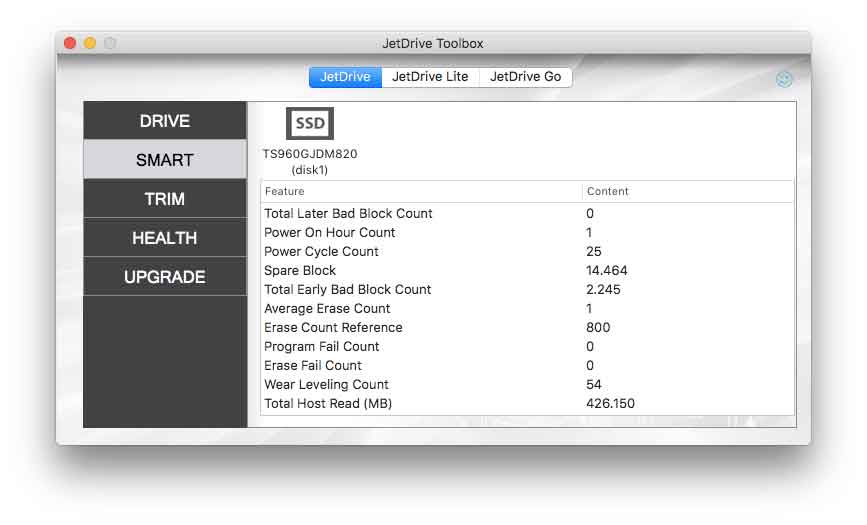Select the Wear Leveling Count row

(527, 384)
